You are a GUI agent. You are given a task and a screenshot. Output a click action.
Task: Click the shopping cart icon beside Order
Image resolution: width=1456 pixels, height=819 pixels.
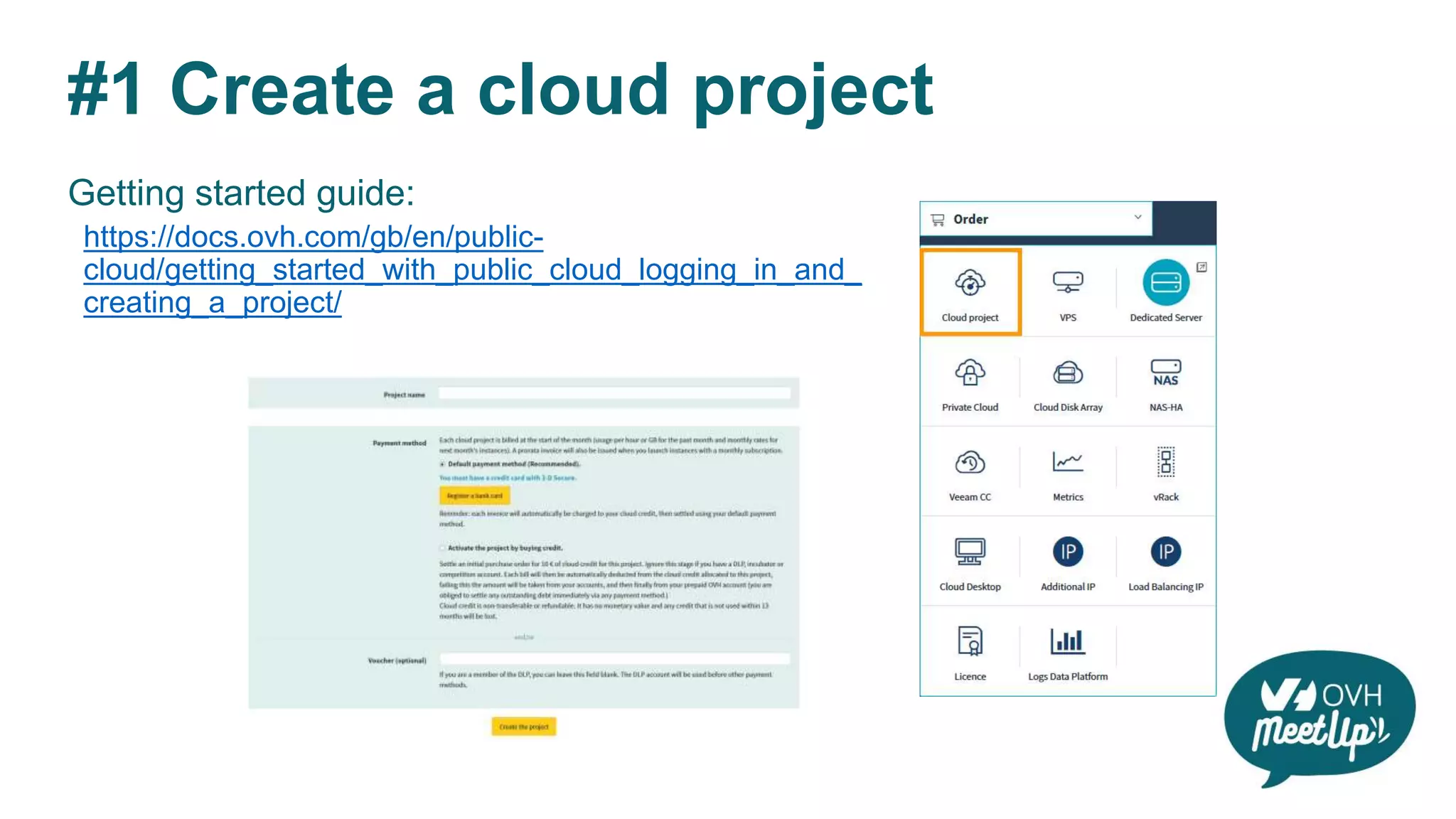tap(938, 220)
